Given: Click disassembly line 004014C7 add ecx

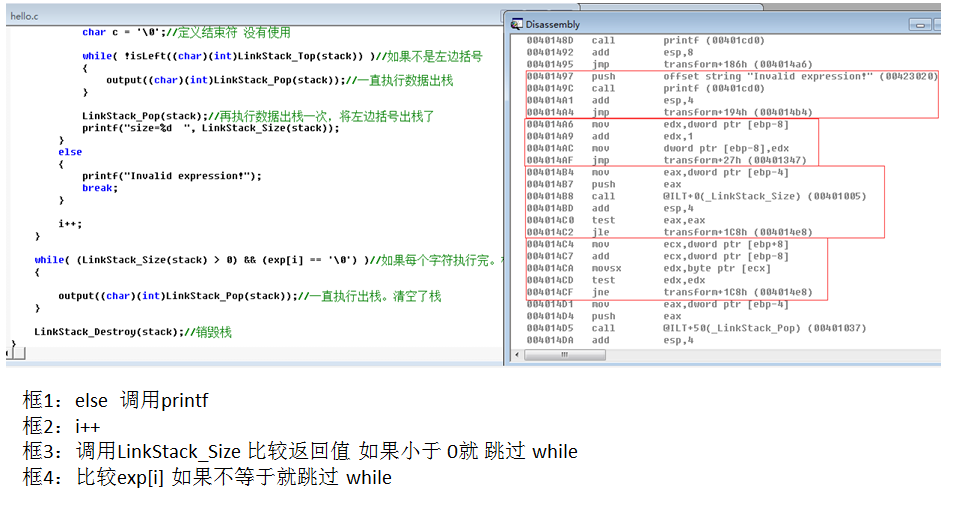Looking at the screenshot, I should click(657, 256).
